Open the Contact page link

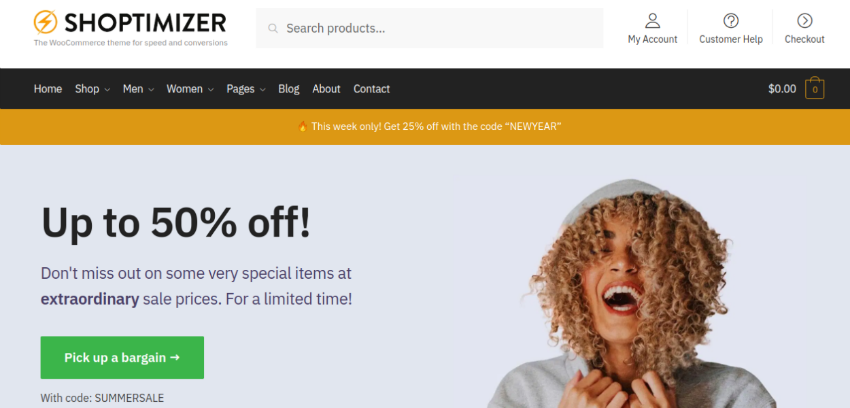tap(371, 89)
